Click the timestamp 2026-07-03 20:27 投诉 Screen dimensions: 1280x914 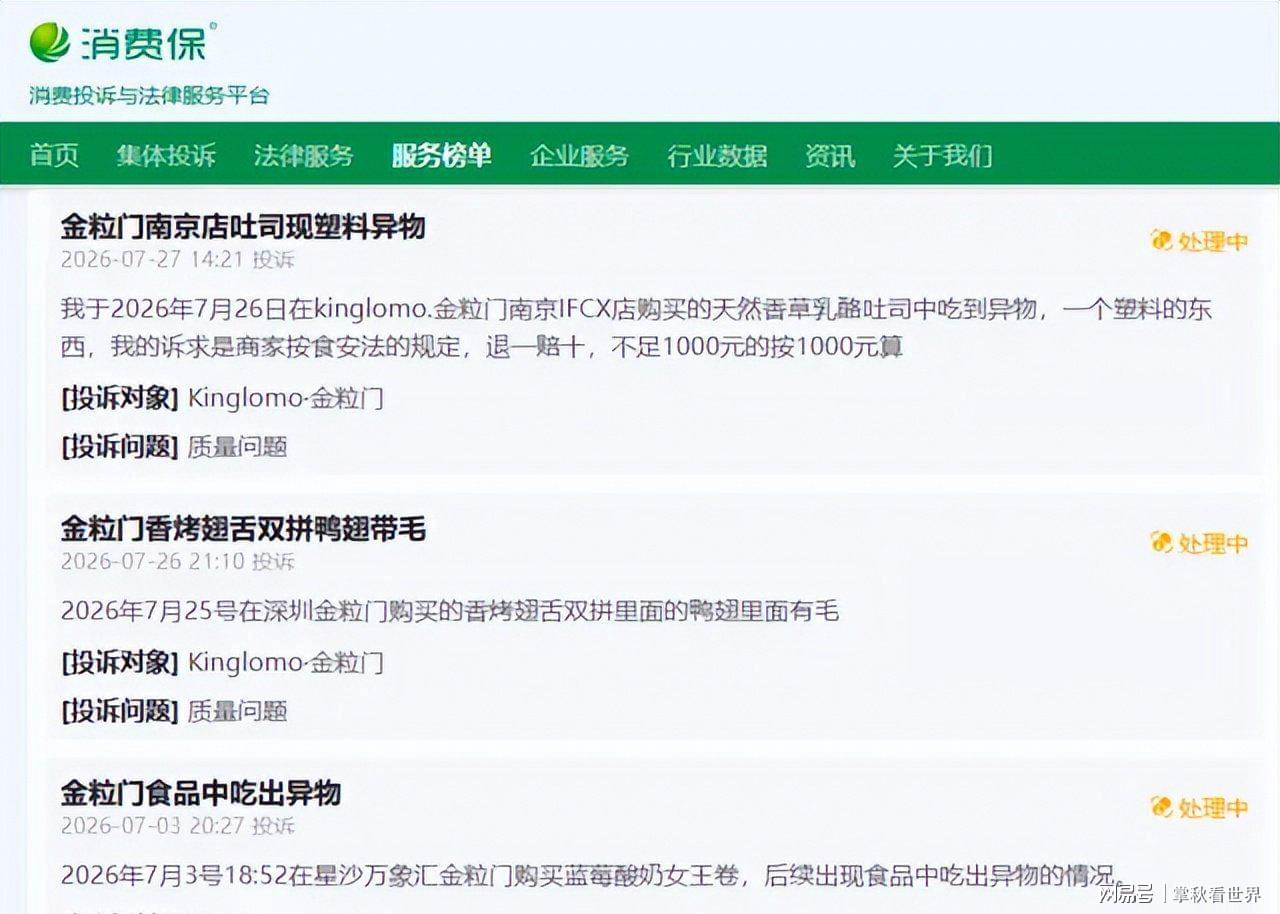tap(178, 826)
